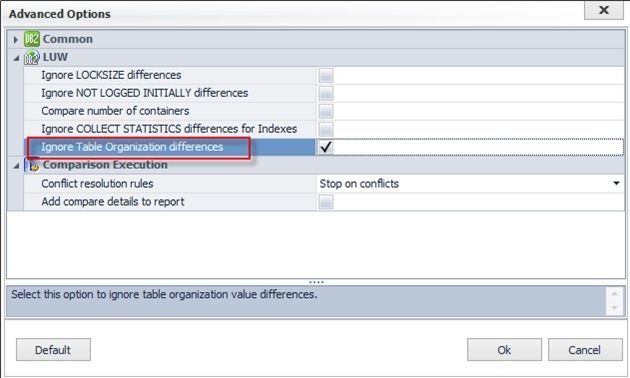This screenshot has width=630, height=378.
Task: Expand the Common options group
Action: (15, 39)
